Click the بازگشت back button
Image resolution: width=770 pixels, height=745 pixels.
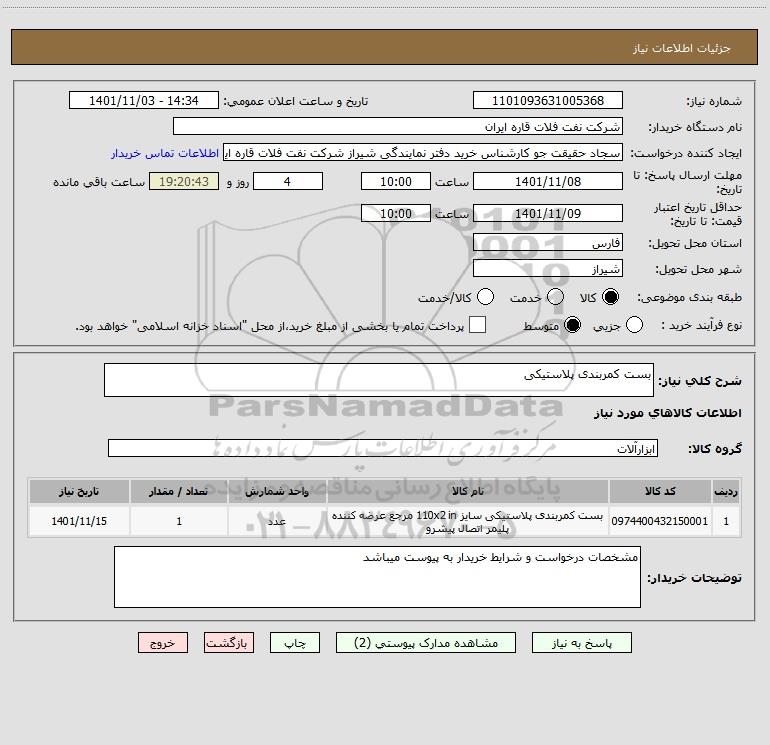(x=229, y=643)
